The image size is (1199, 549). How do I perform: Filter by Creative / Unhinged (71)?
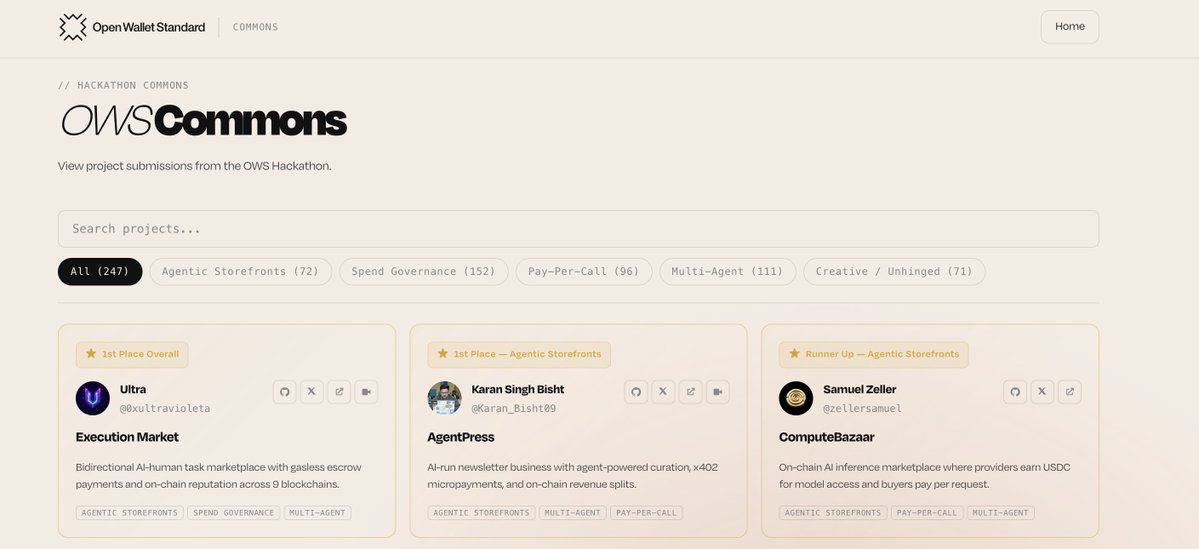click(x=894, y=271)
